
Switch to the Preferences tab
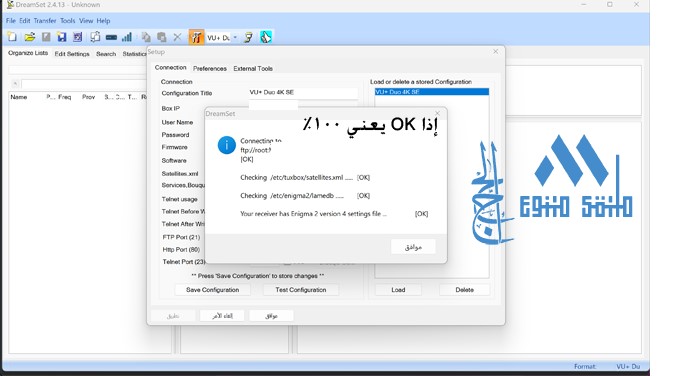tap(210, 68)
